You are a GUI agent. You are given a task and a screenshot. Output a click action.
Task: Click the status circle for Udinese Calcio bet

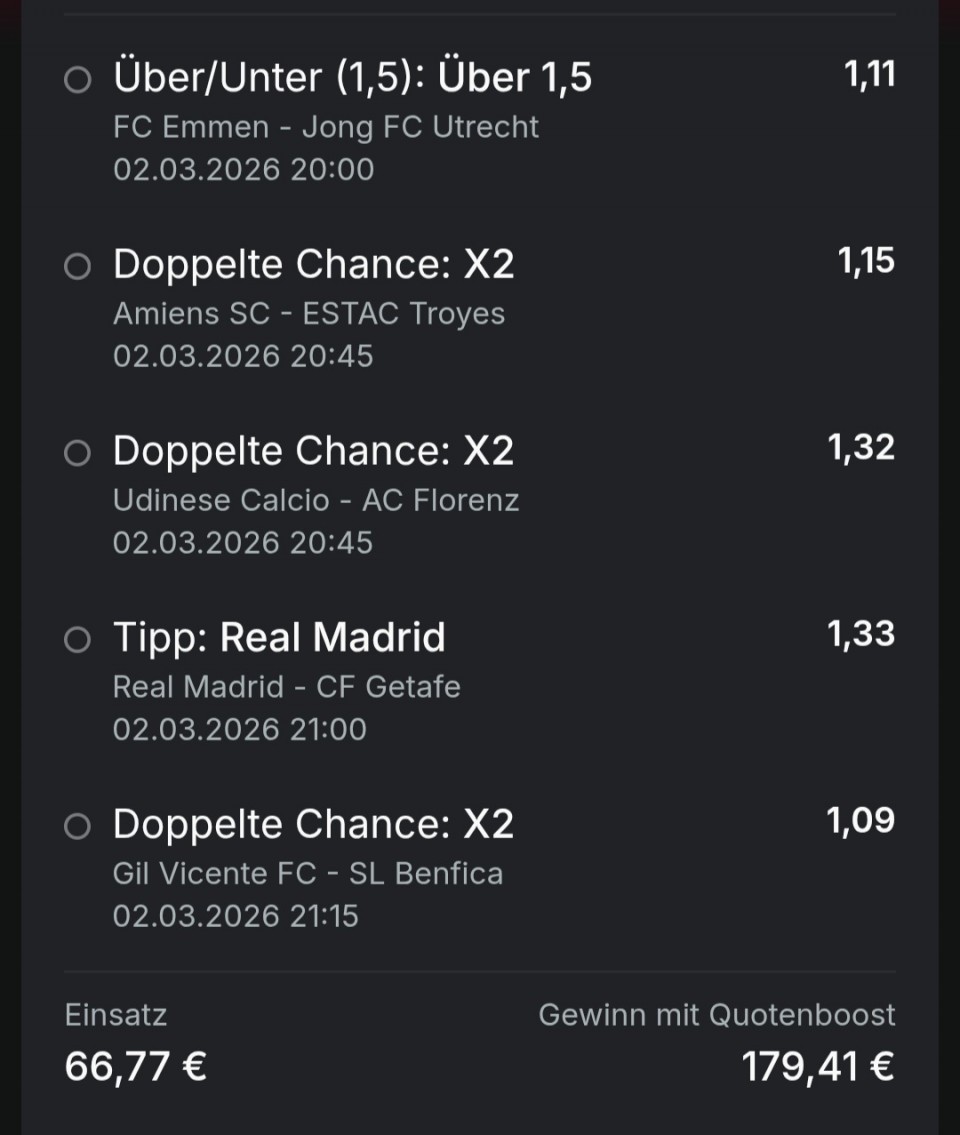(x=77, y=454)
